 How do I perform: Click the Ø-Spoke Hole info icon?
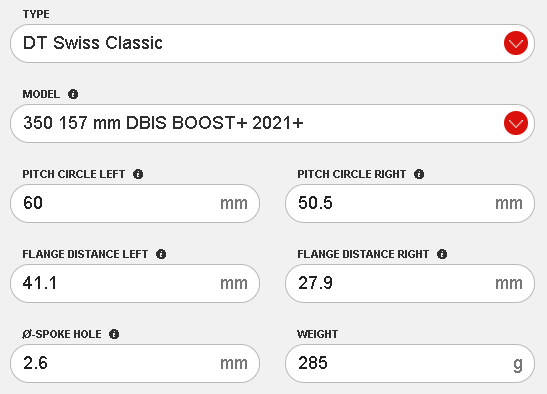tap(114, 334)
